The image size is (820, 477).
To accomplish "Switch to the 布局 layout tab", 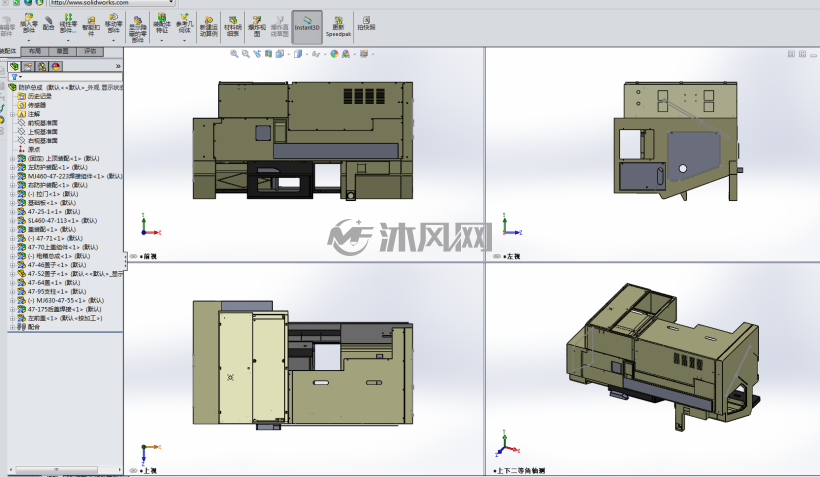I will click(x=35, y=51).
